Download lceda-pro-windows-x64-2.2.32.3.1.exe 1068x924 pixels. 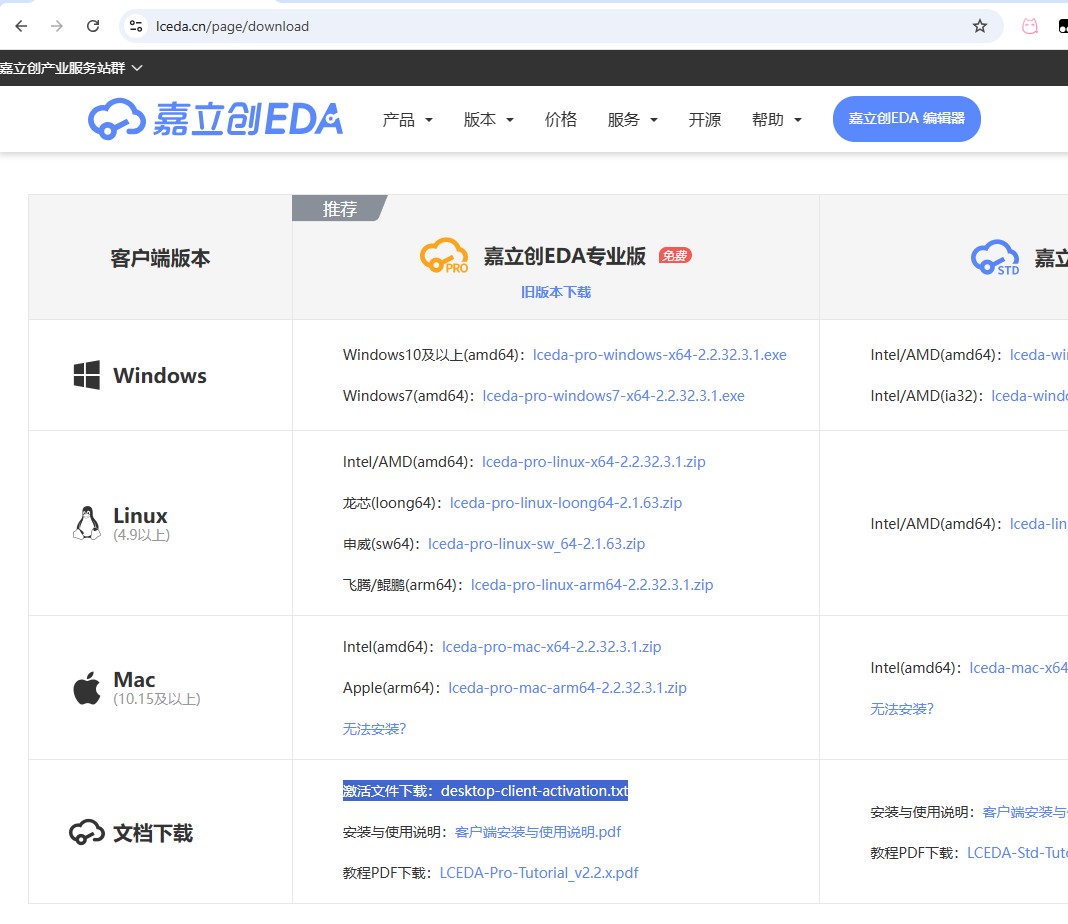pyautogui.click(x=659, y=355)
